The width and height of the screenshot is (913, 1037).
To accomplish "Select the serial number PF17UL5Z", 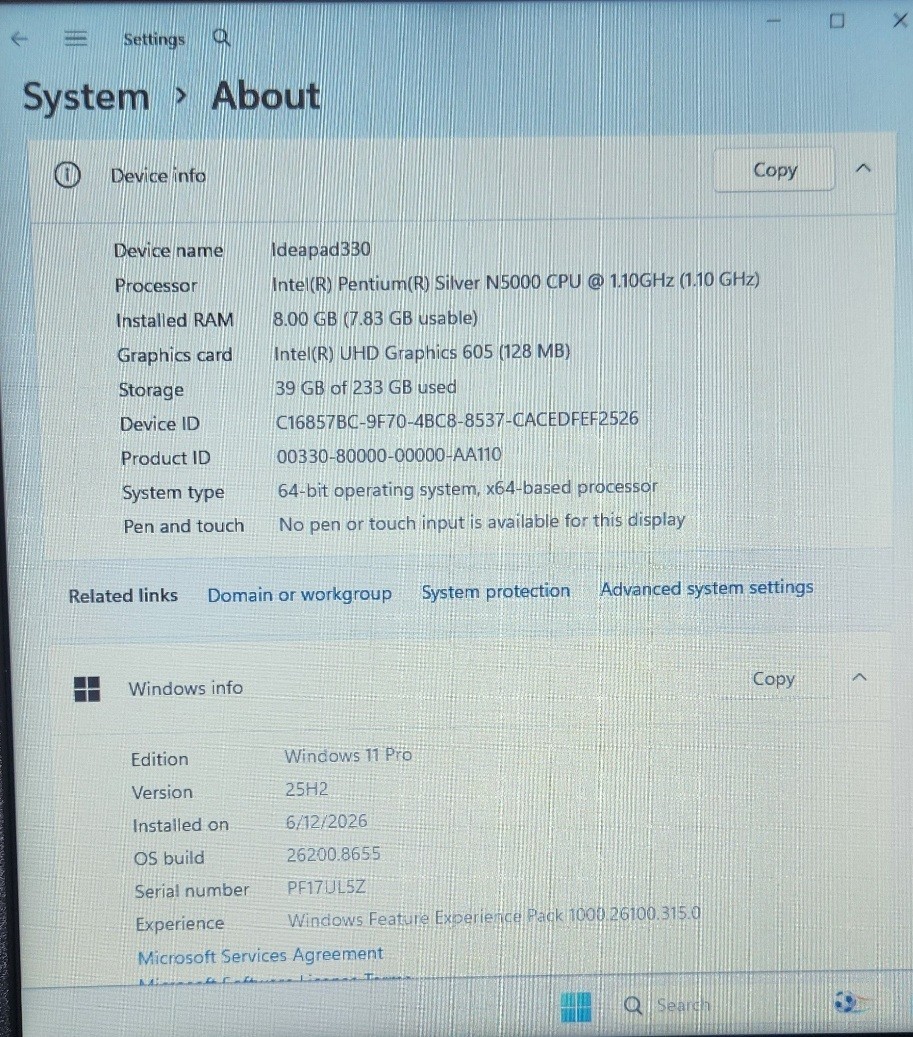I will coord(326,888).
